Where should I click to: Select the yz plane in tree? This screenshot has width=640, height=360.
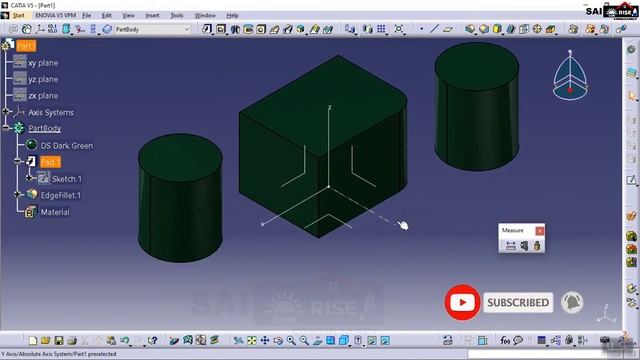[x=43, y=79]
